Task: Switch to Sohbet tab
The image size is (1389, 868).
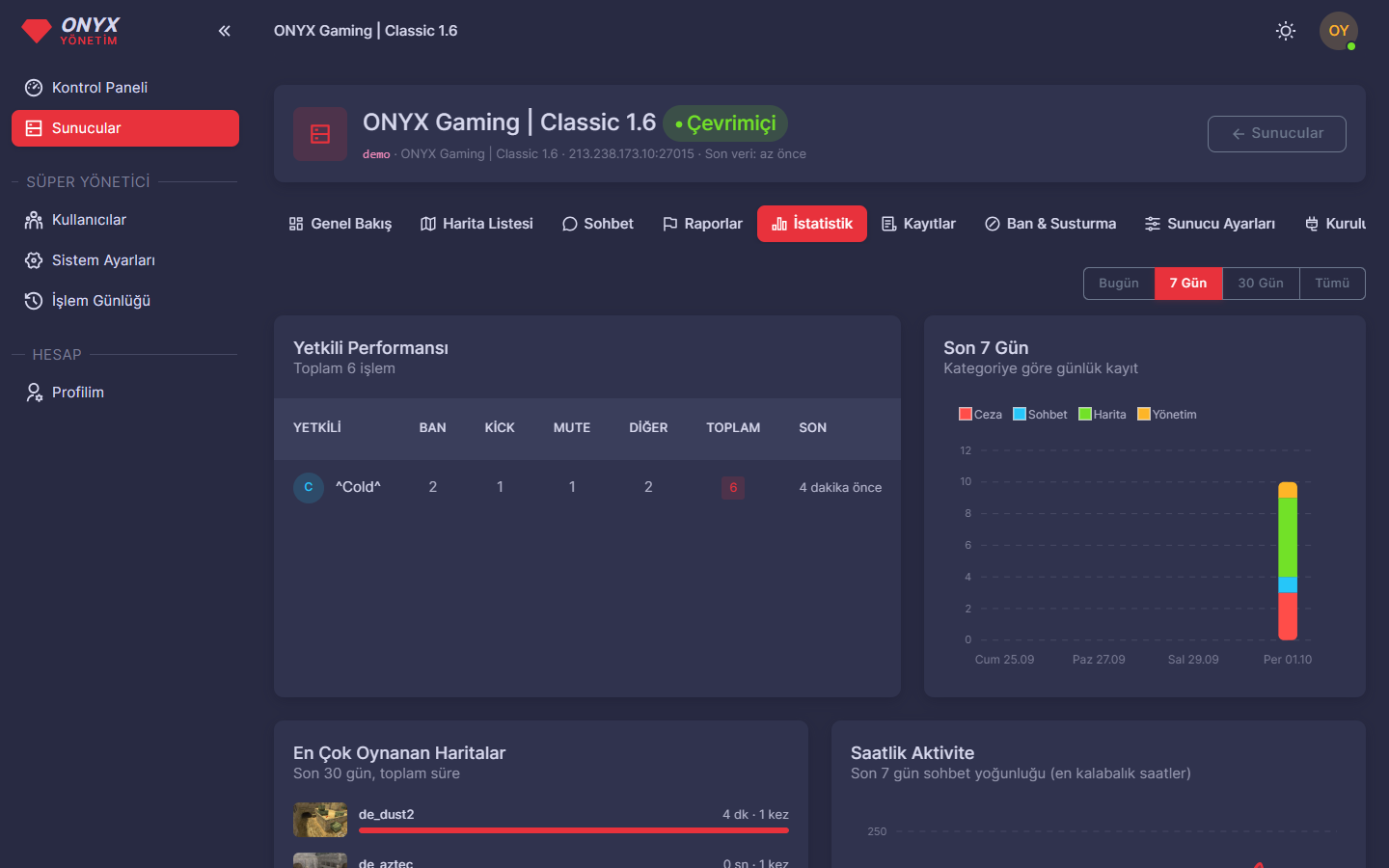Action: coord(598,224)
